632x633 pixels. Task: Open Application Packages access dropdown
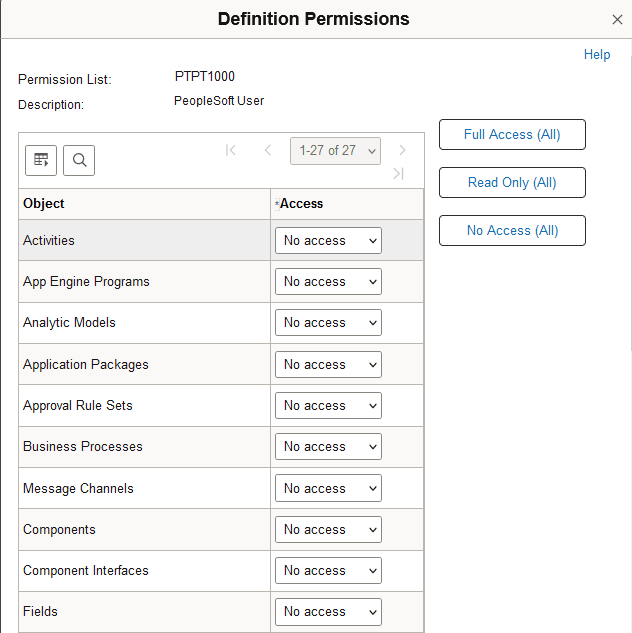pos(328,365)
